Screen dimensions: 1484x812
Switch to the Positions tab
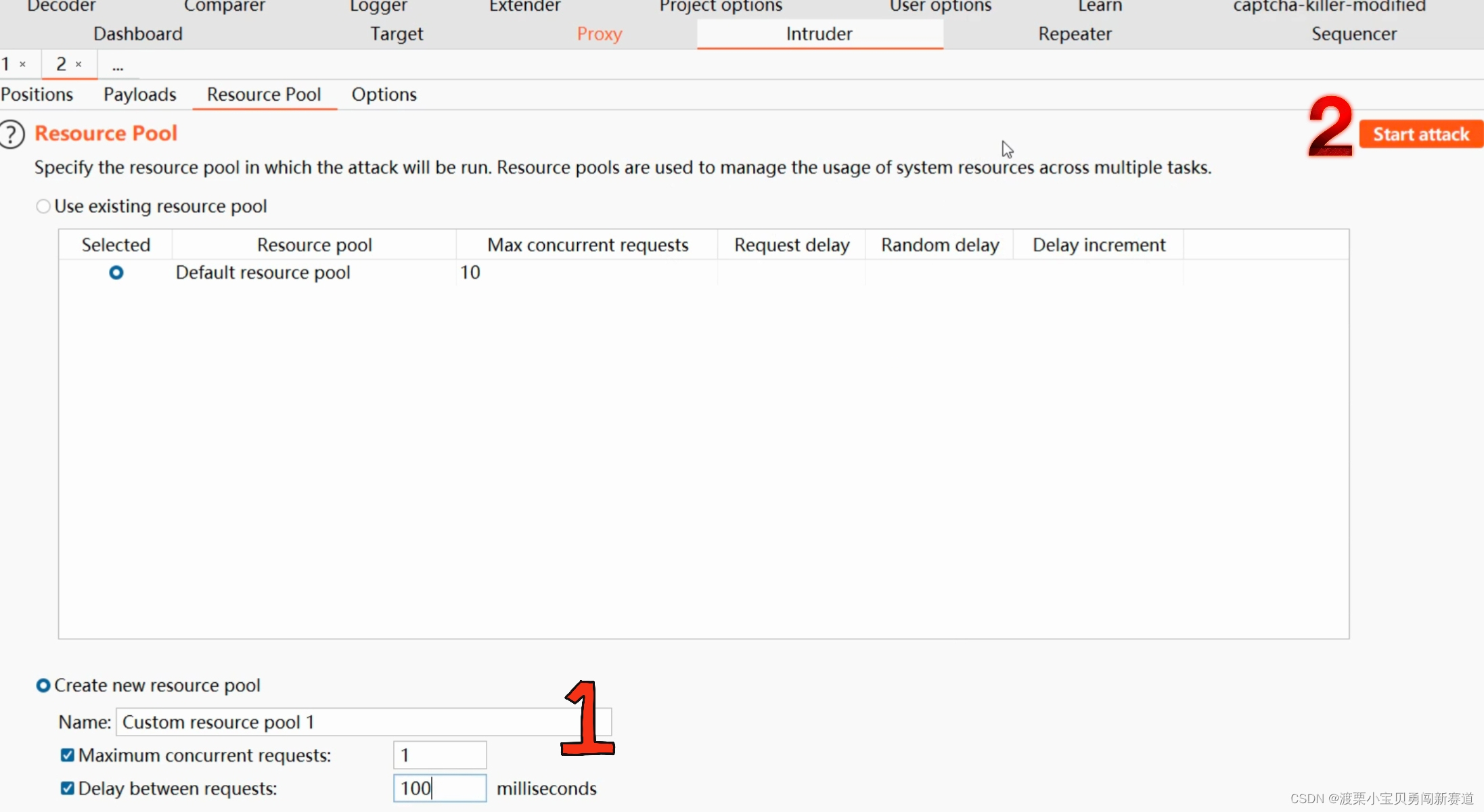coord(37,95)
